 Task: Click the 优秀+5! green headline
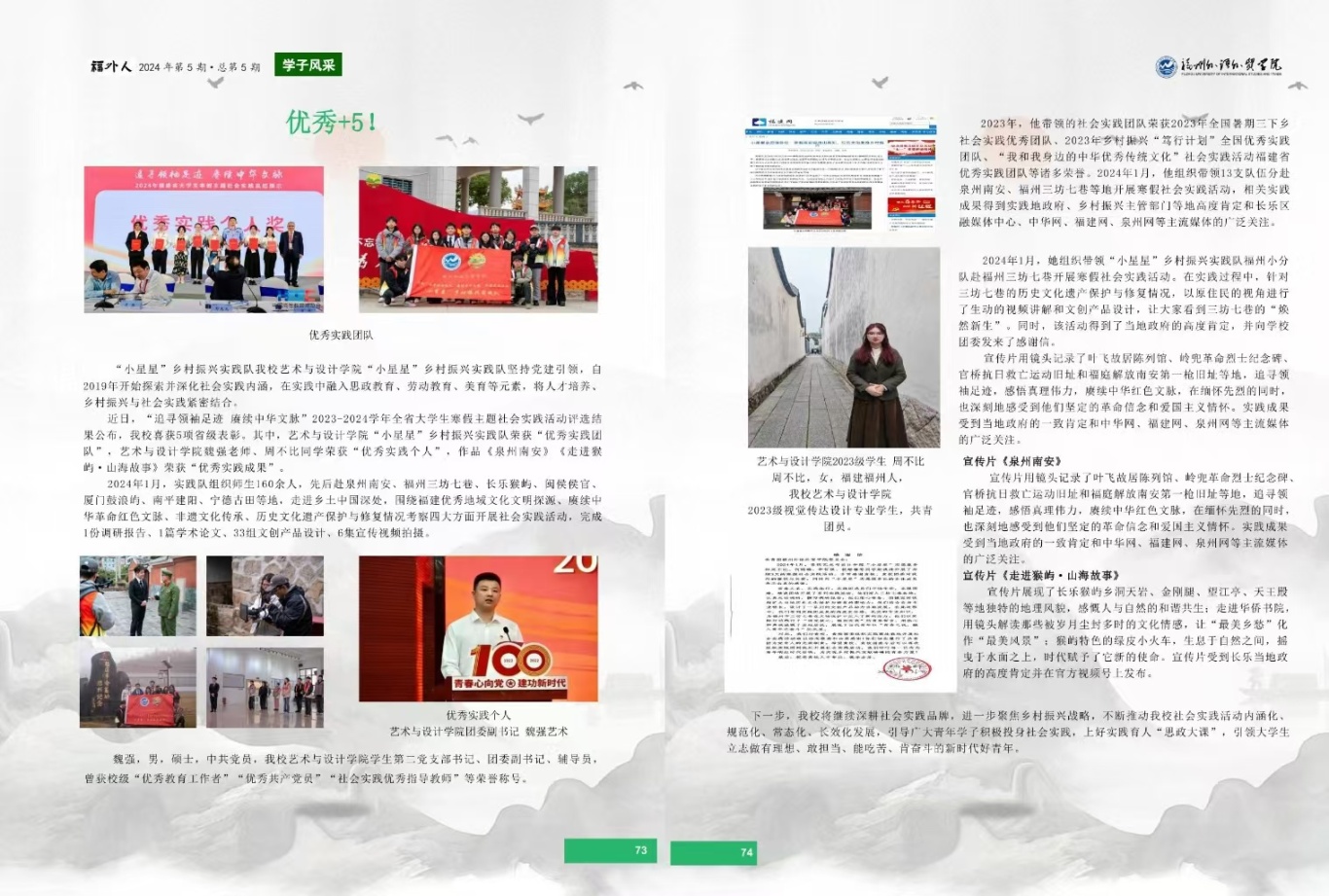332,123
